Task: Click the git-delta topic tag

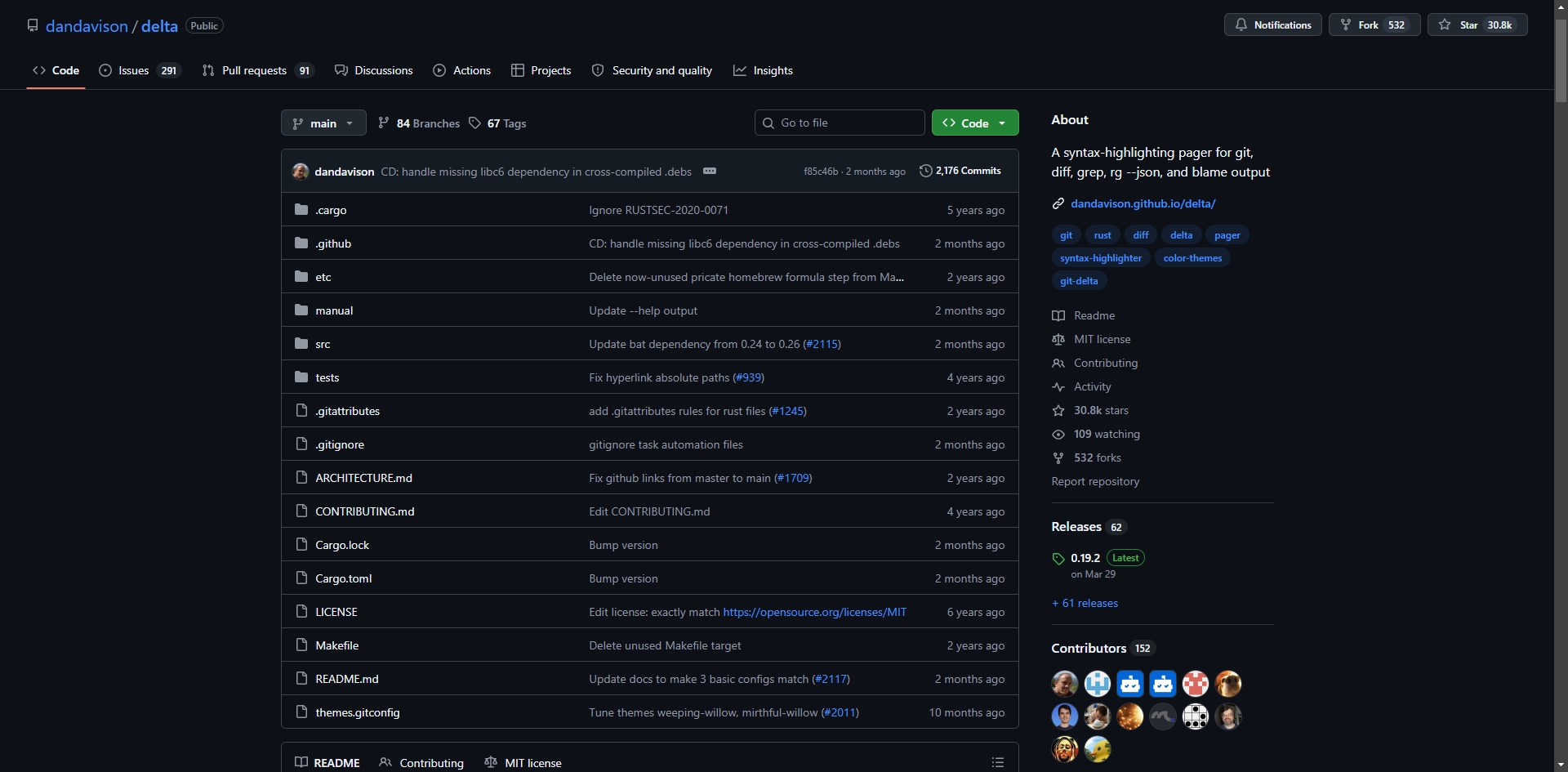Action: (x=1079, y=281)
